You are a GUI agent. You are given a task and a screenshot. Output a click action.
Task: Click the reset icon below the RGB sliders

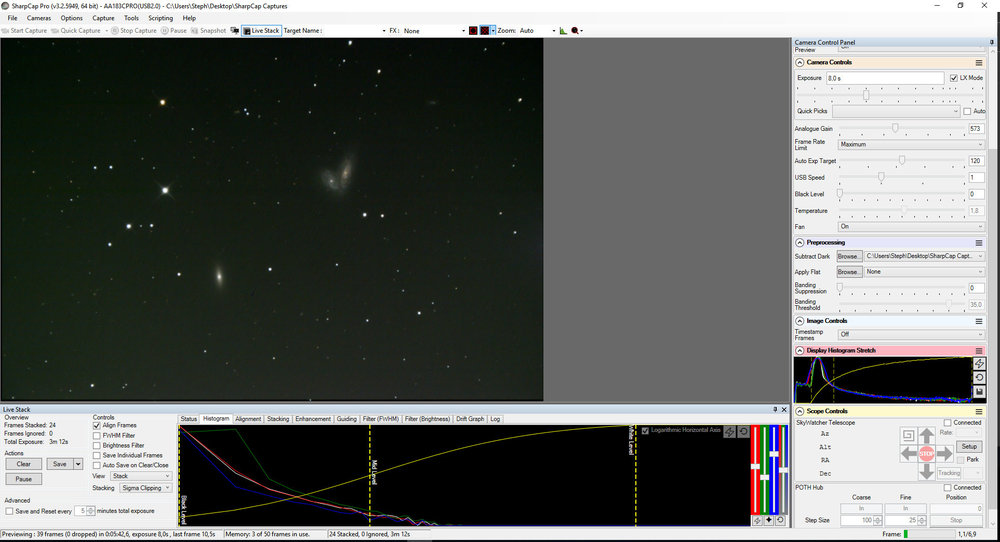(781, 520)
